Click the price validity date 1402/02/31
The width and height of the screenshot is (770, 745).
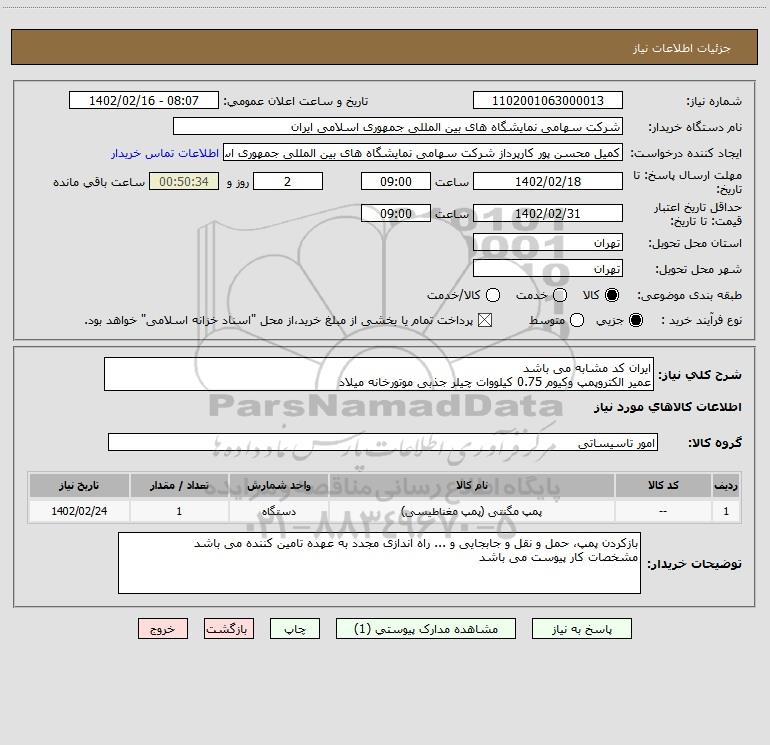click(548, 213)
